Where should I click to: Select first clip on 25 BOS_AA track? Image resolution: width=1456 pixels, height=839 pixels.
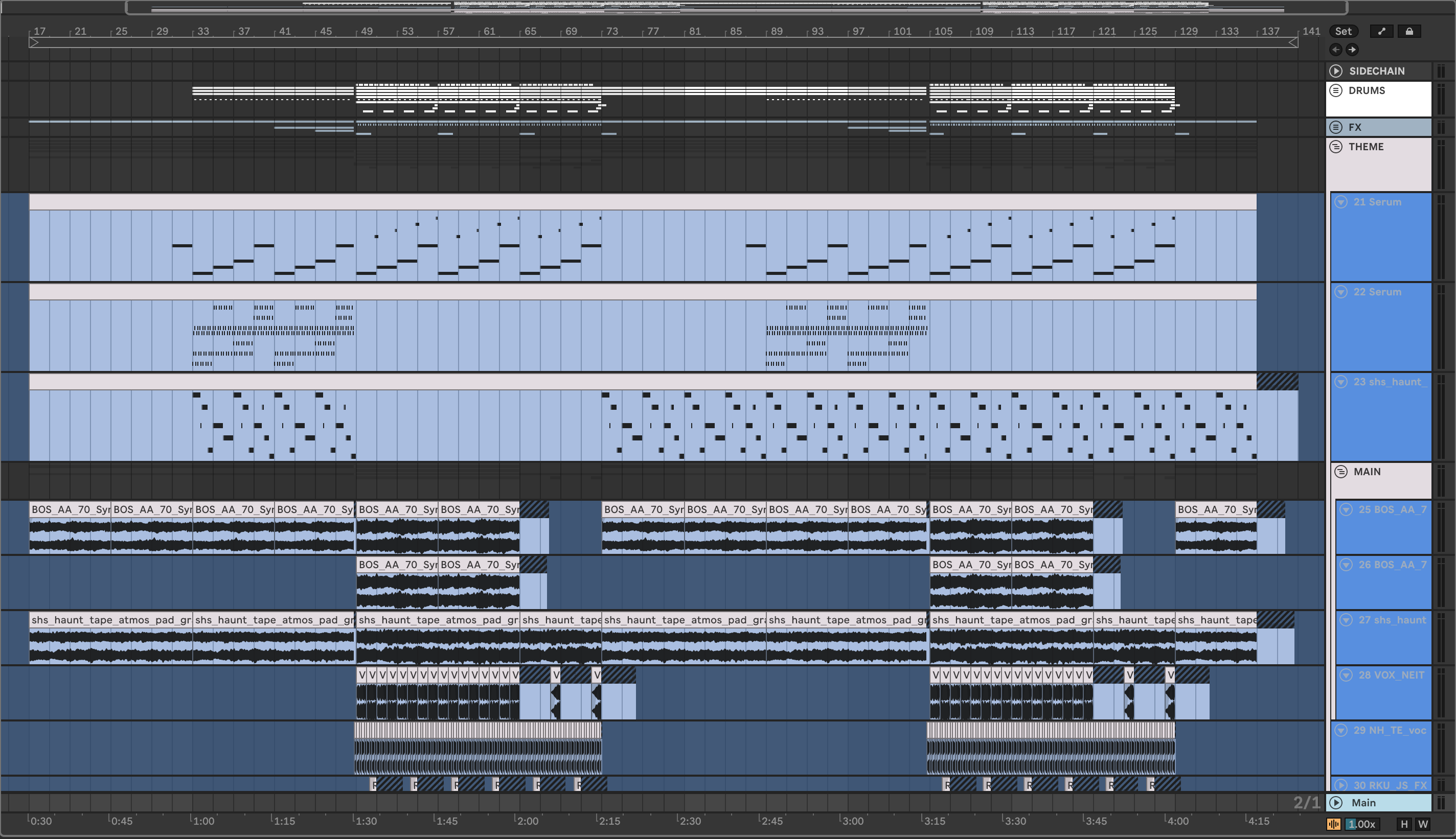click(70, 528)
